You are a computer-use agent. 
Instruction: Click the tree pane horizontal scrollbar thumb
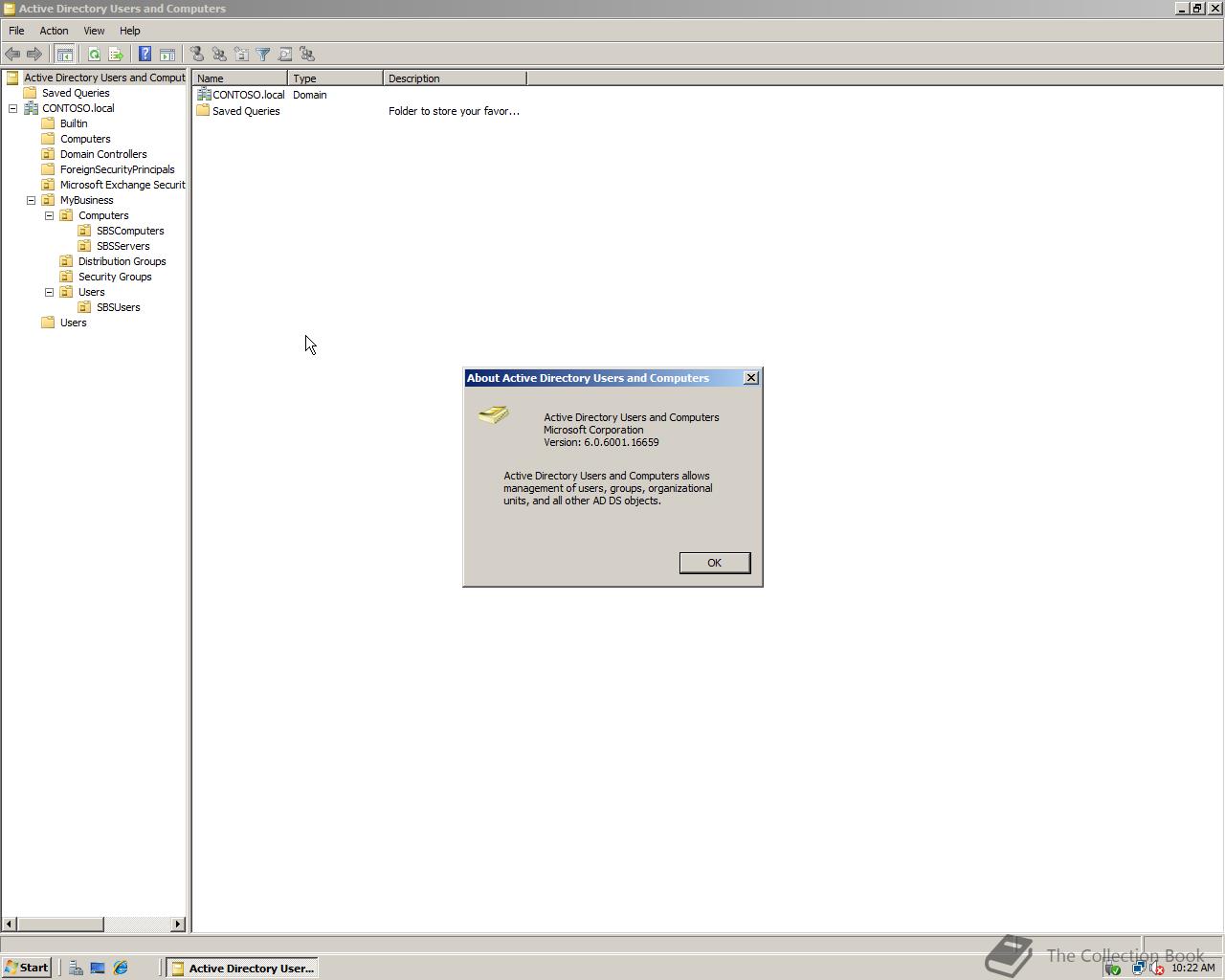pyautogui.click(x=60, y=924)
